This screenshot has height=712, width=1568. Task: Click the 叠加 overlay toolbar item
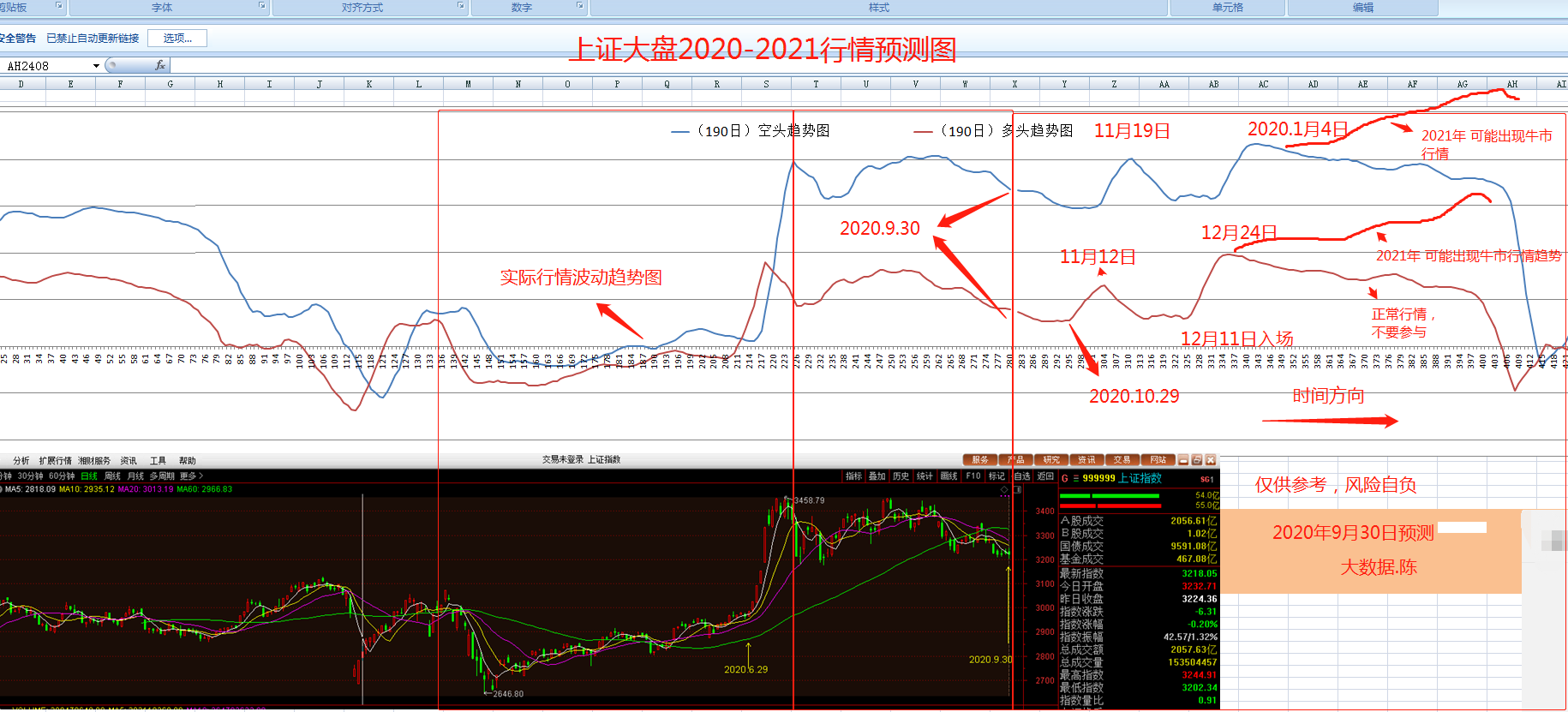(877, 476)
